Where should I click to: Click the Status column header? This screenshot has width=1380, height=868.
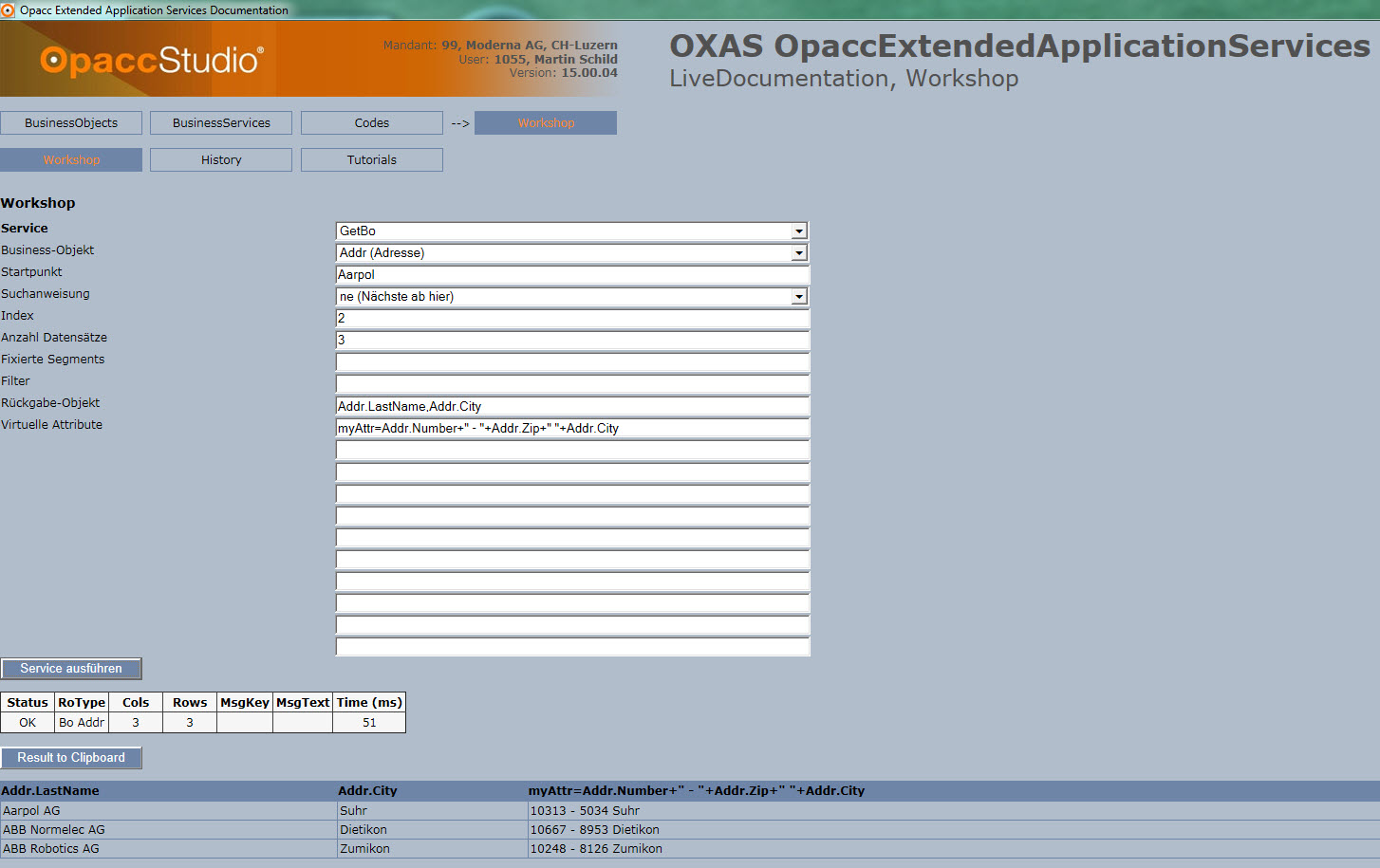[28, 703]
